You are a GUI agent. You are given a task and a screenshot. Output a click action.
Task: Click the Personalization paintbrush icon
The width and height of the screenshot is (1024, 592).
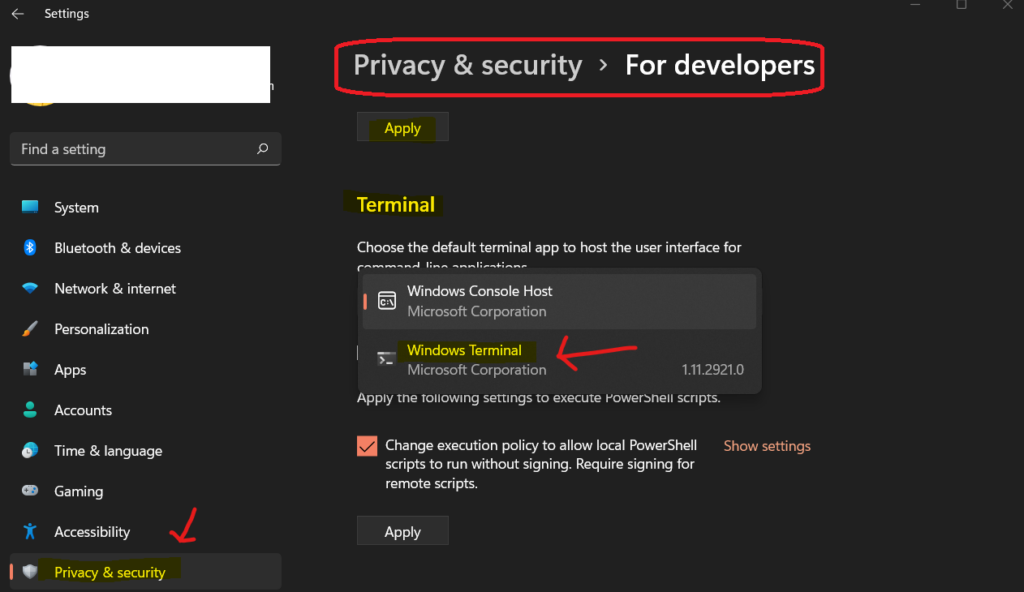(30, 329)
